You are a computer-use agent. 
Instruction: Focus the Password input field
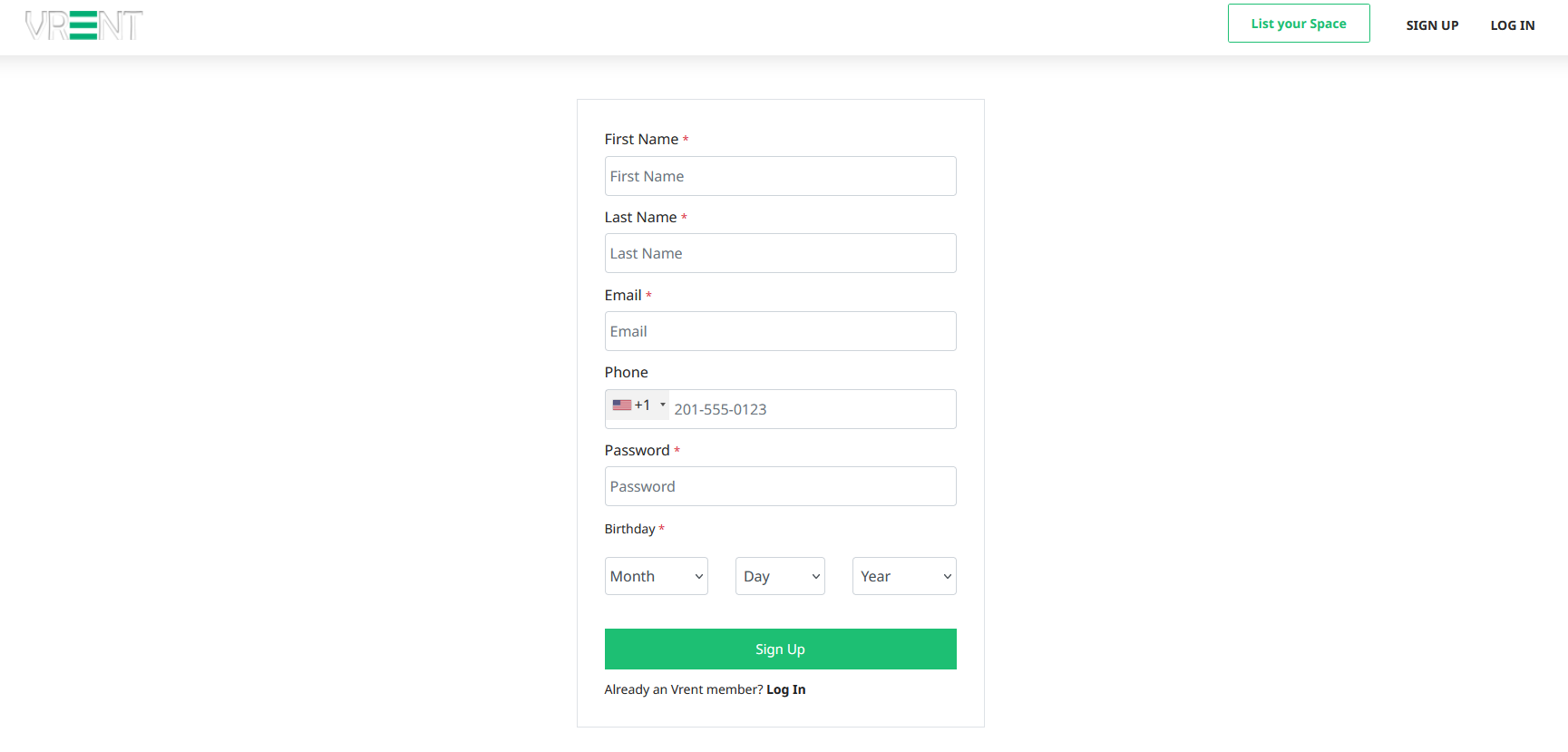(780, 486)
